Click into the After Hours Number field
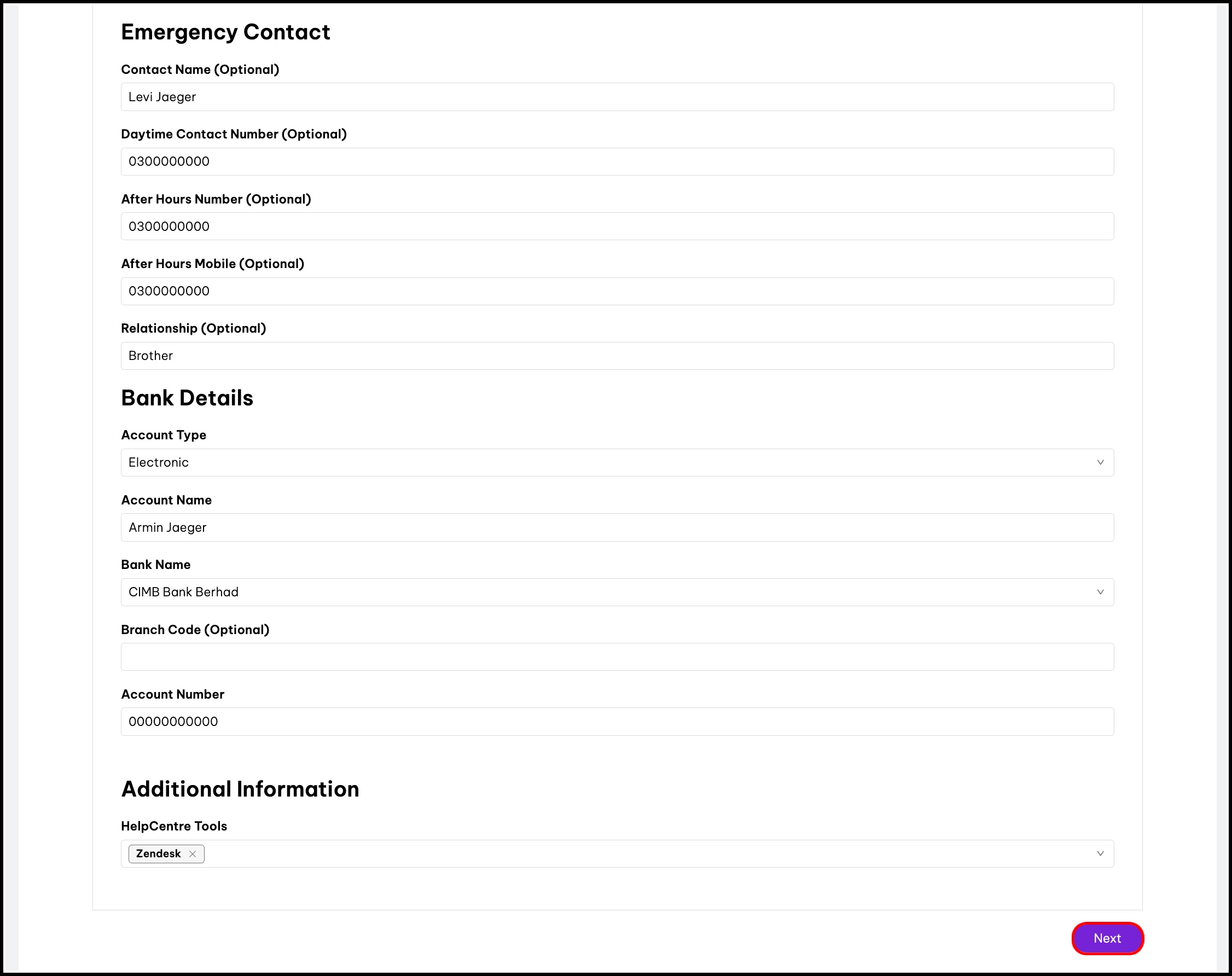 pyautogui.click(x=617, y=226)
